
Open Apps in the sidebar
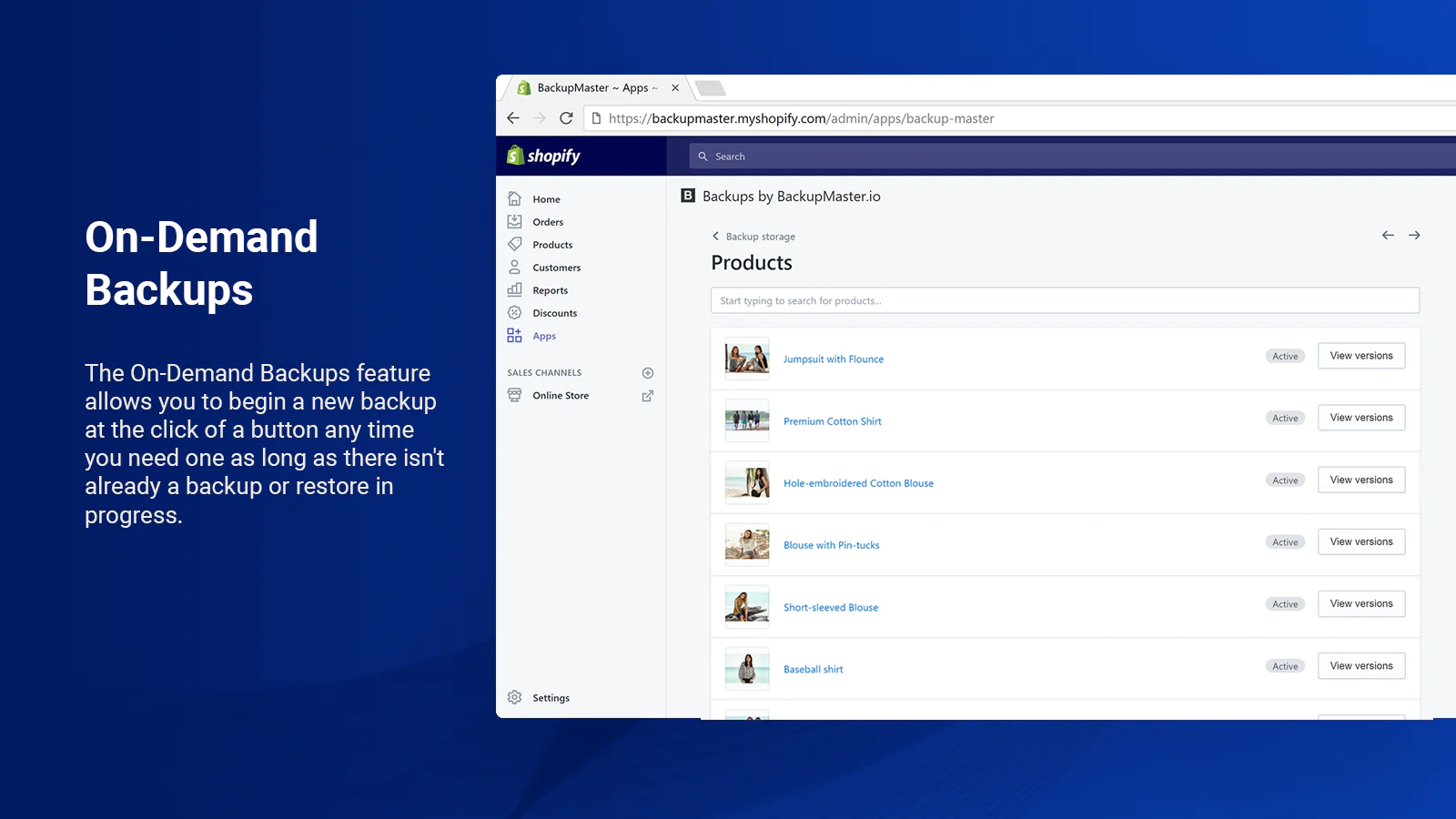(x=544, y=336)
